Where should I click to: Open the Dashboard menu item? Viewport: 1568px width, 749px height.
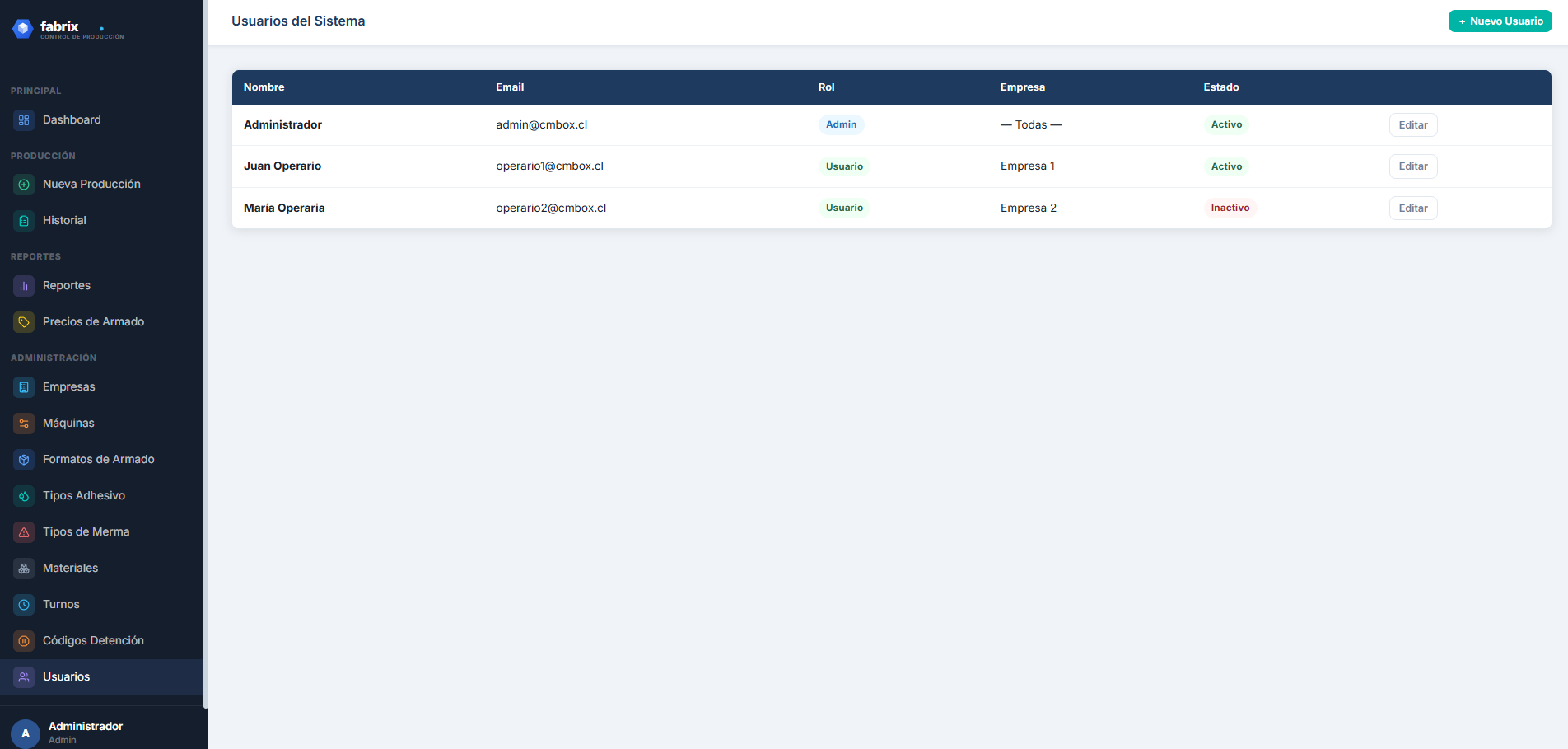tap(101, 120)
